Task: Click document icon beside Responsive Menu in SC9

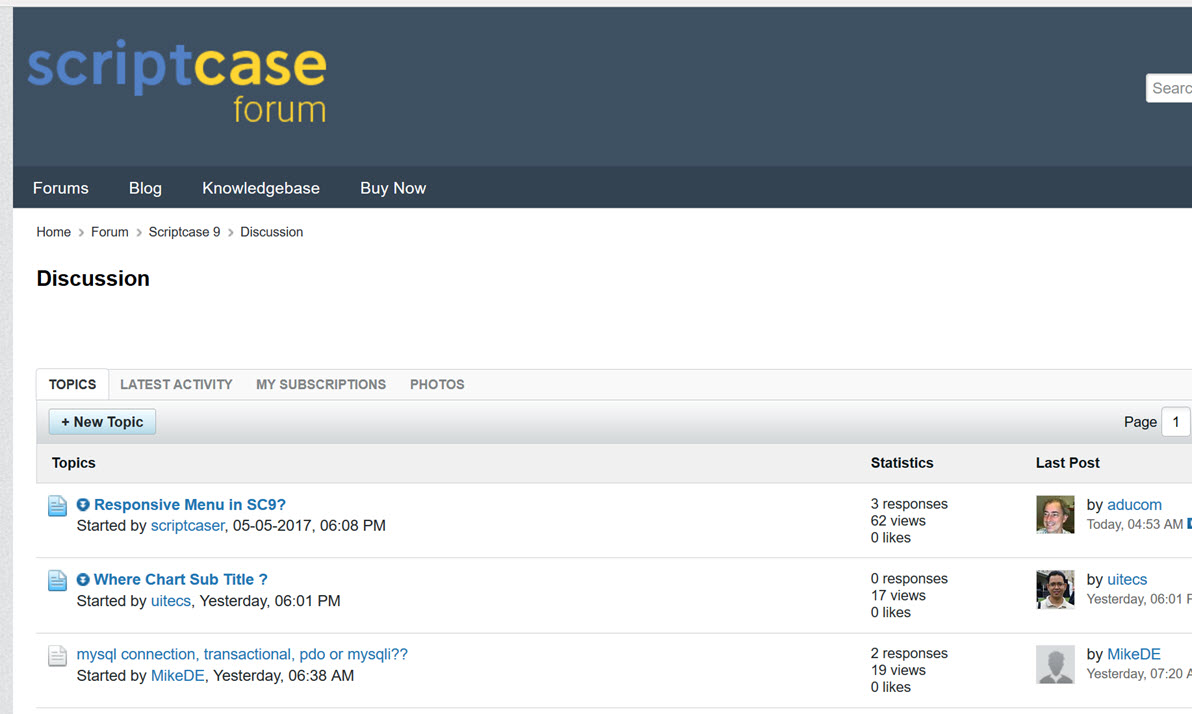Action: (x=57, y=506)
